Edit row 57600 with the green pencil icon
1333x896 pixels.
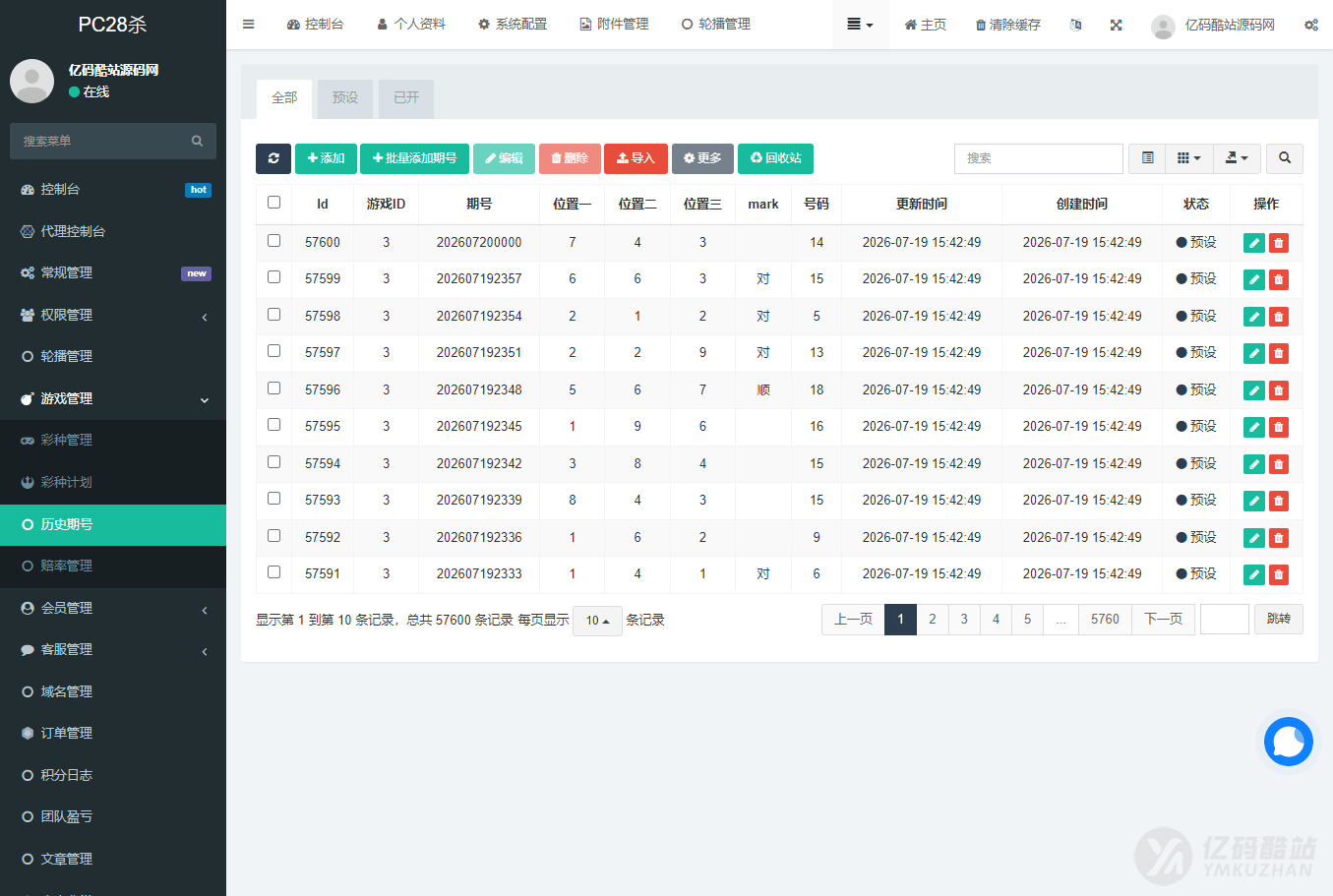click(x=1254, y=243)
